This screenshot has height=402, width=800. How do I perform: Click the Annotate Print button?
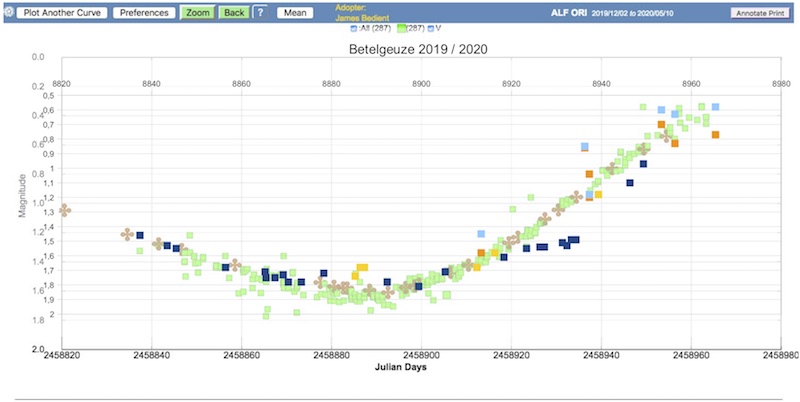763,13
